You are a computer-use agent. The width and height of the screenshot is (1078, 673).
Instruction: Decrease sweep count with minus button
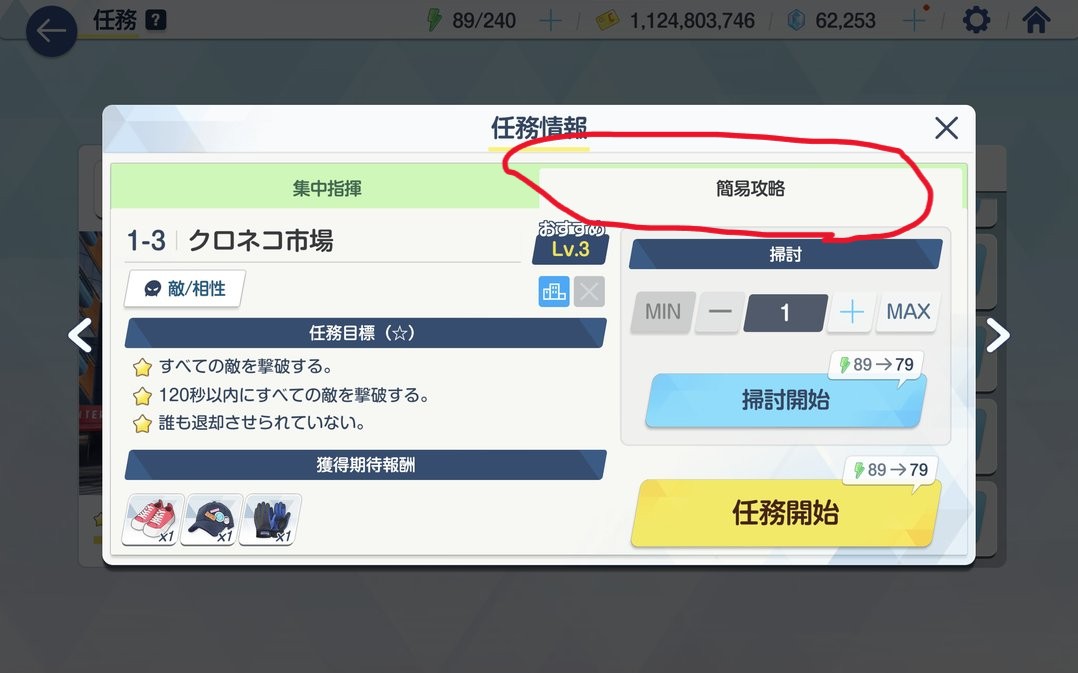click(720, 312)
